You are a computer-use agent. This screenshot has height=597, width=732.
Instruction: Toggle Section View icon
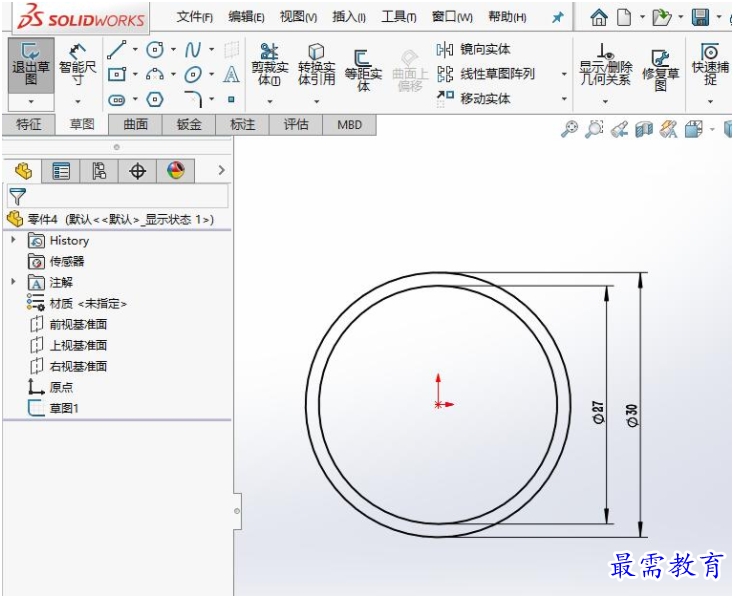[644, 128]
